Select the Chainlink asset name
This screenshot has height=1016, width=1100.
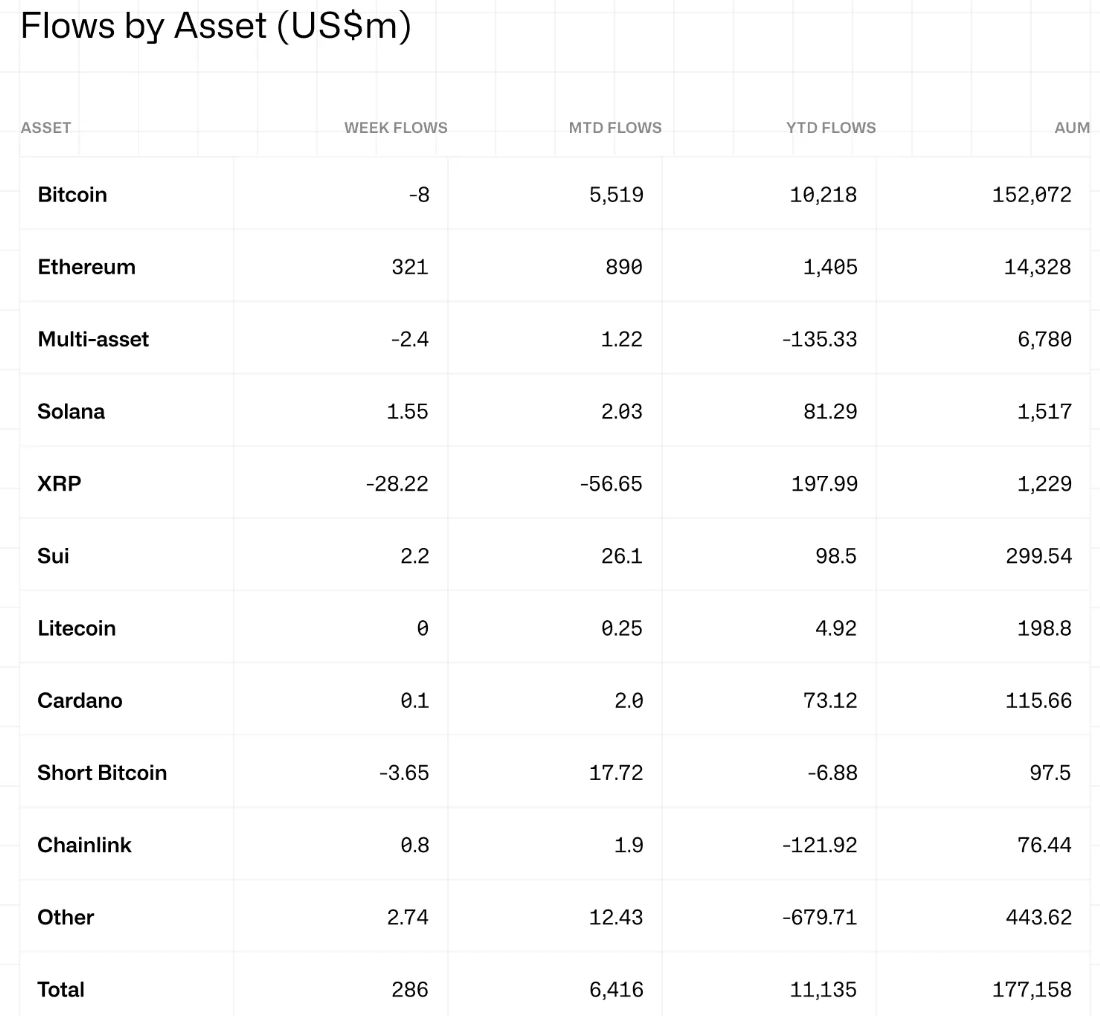[x=84, y=845]
